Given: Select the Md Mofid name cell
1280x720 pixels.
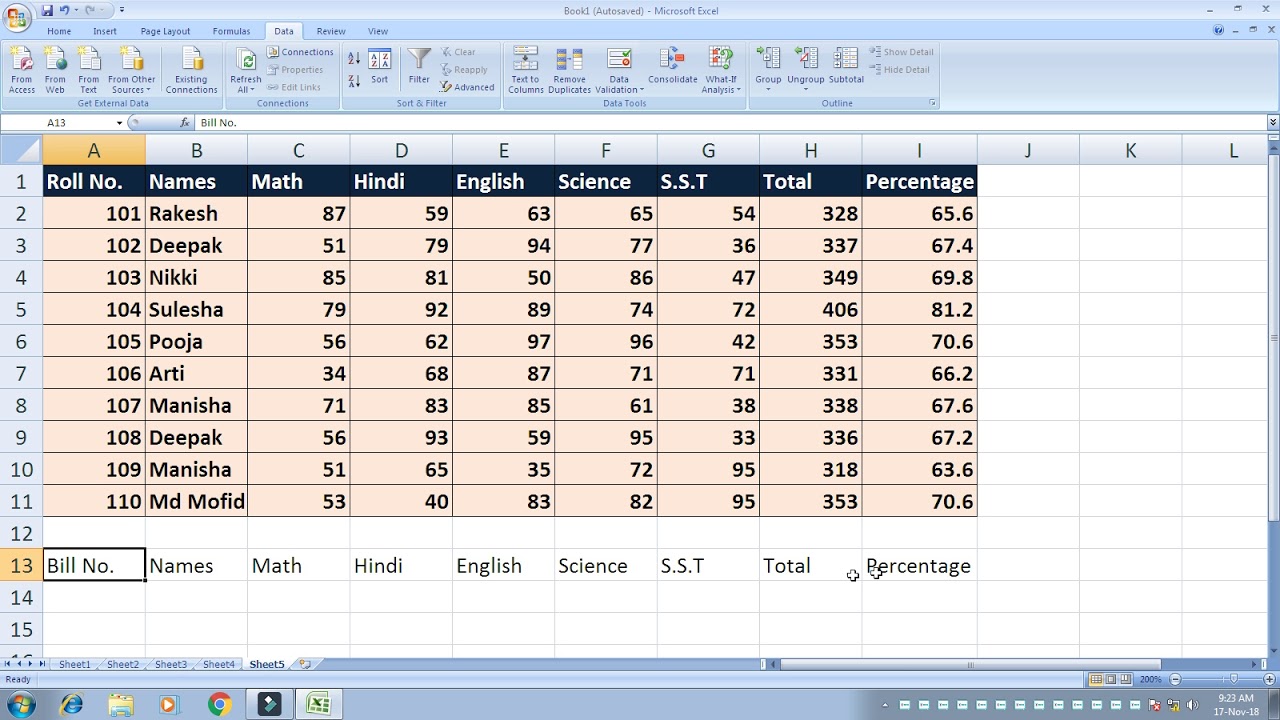Looking at the screenshot, I should [196, 502].
